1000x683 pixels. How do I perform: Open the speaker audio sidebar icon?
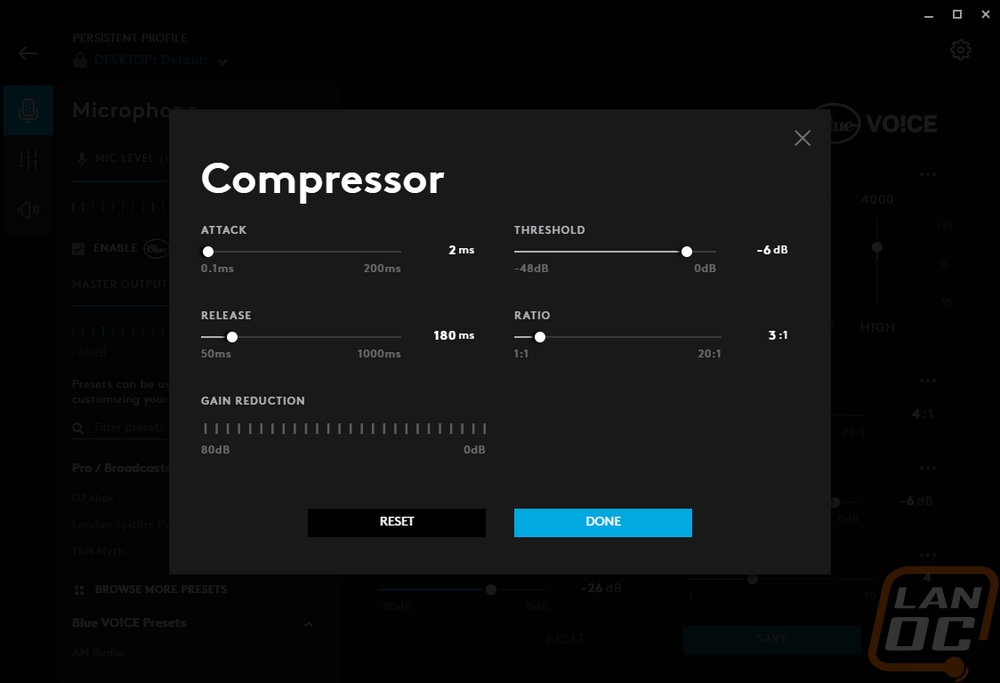pos(28,209)
